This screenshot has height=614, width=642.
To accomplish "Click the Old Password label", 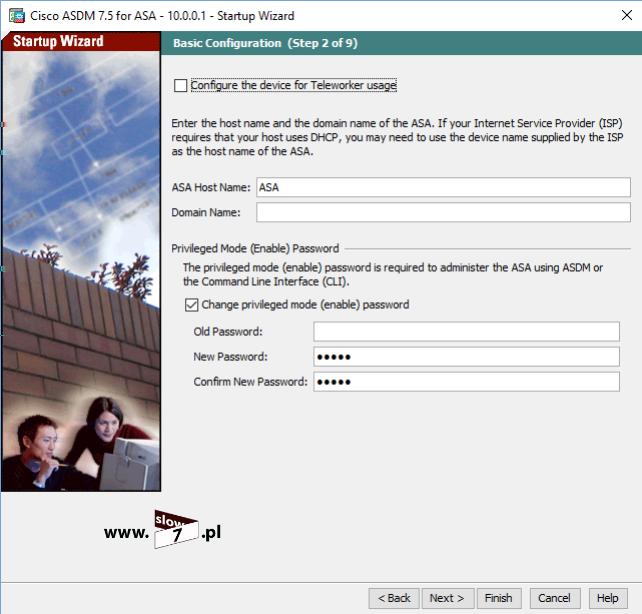I will point(228,332).
